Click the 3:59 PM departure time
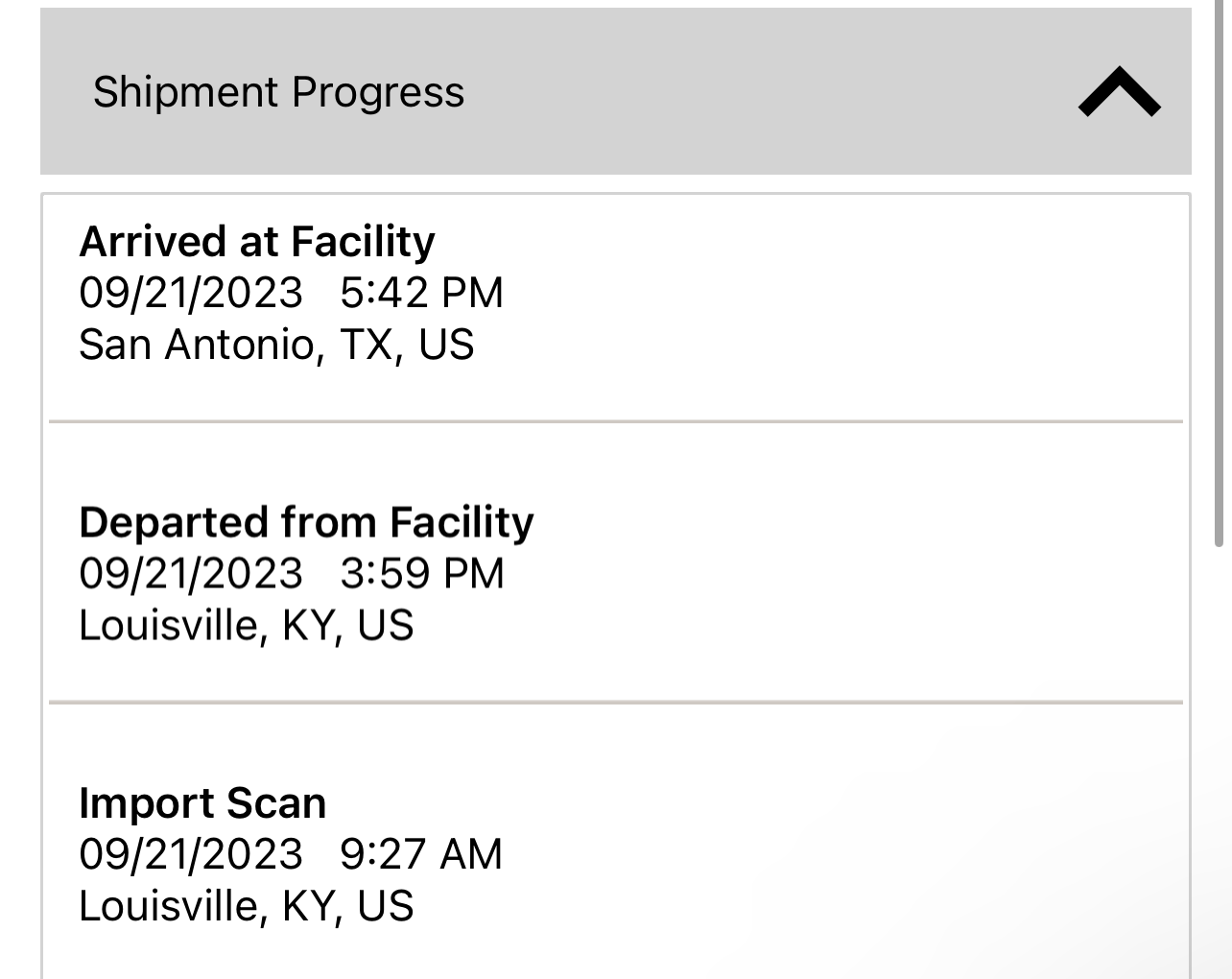Screen dimensions: 1232x979 (x=421, y=574)
